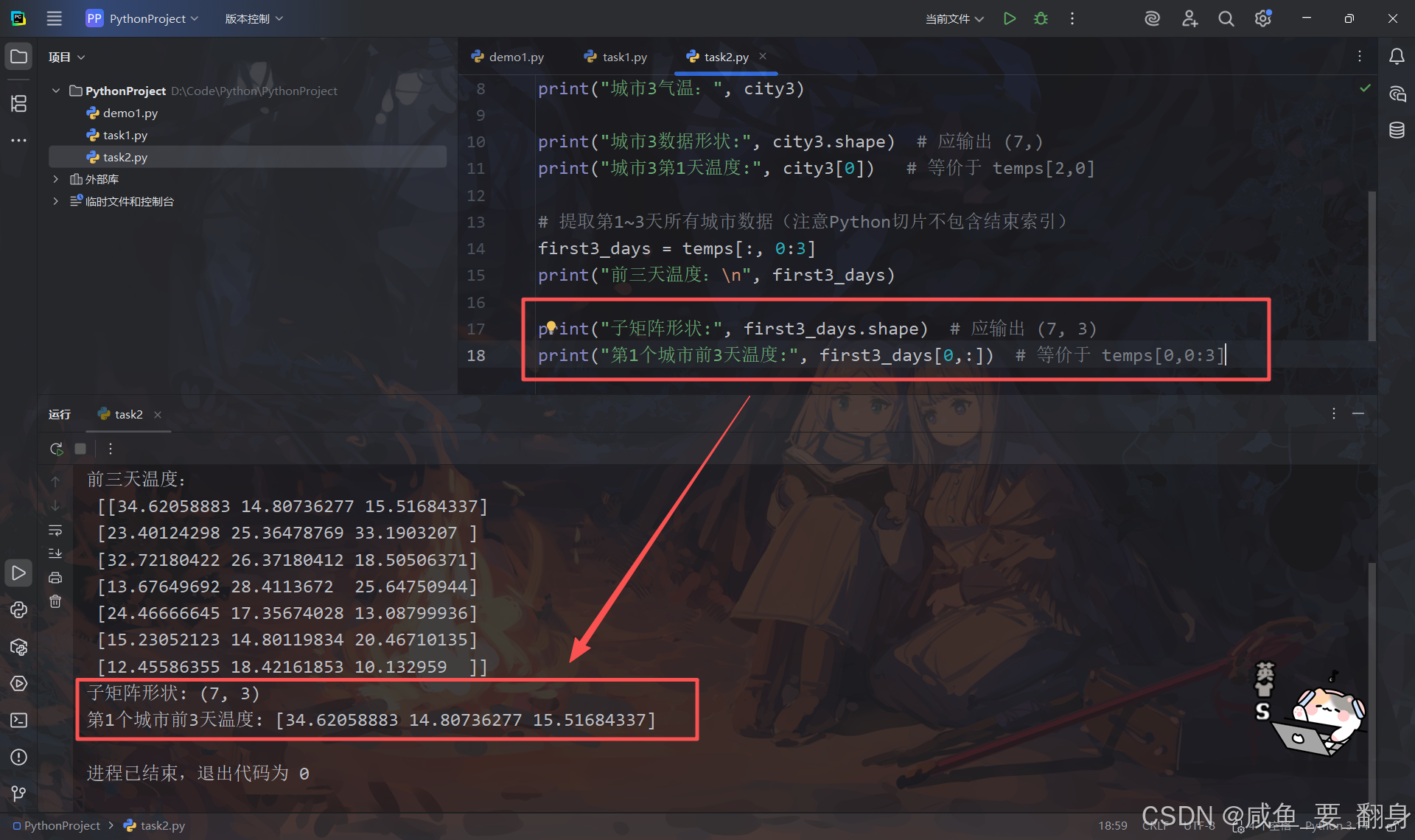Open the Search Everywhere magnifier icon
Viewport: 1415px width, 840px height.
point(1226,18)
